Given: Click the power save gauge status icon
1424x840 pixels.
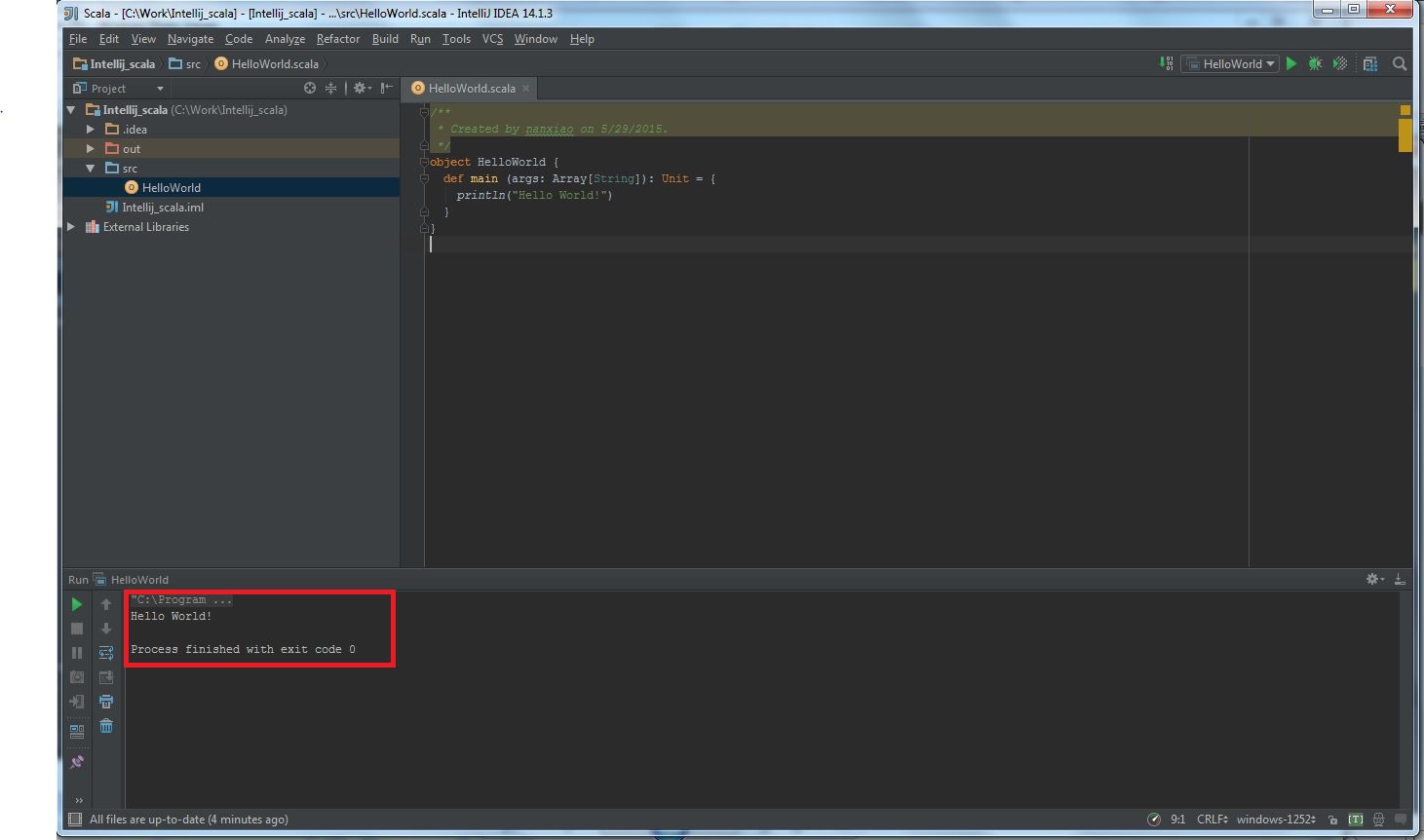Looking at the screenshot, I should [x=1154, y=820].
